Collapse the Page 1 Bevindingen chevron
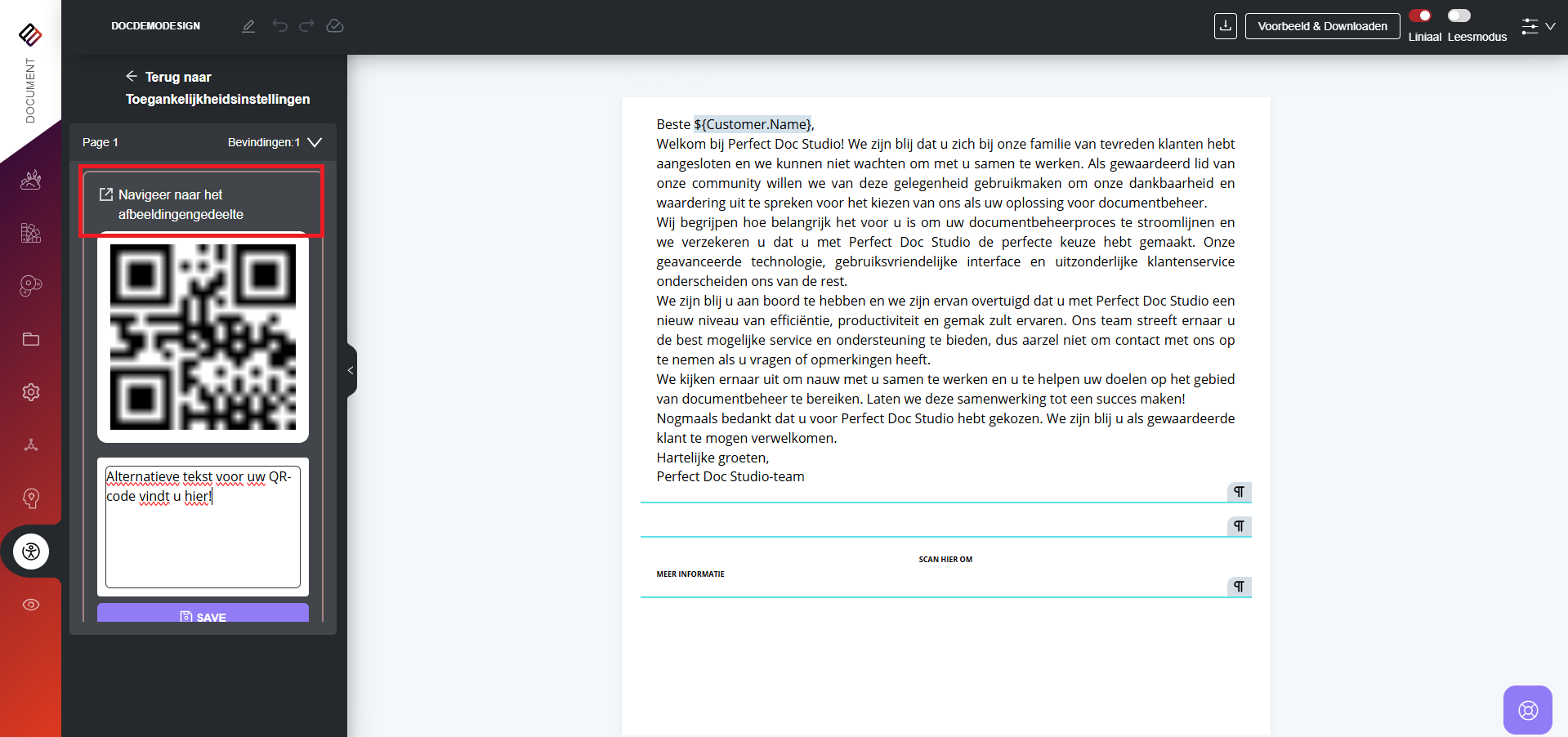The image size is (1568, 737). click(315, 142)
